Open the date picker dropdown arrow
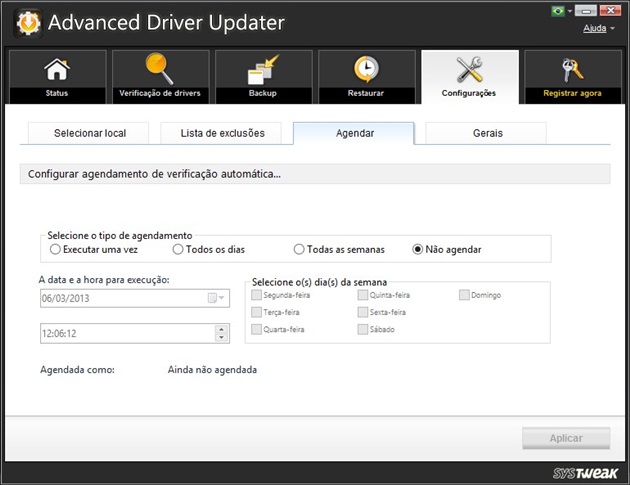630x485 pixels. 222,298
